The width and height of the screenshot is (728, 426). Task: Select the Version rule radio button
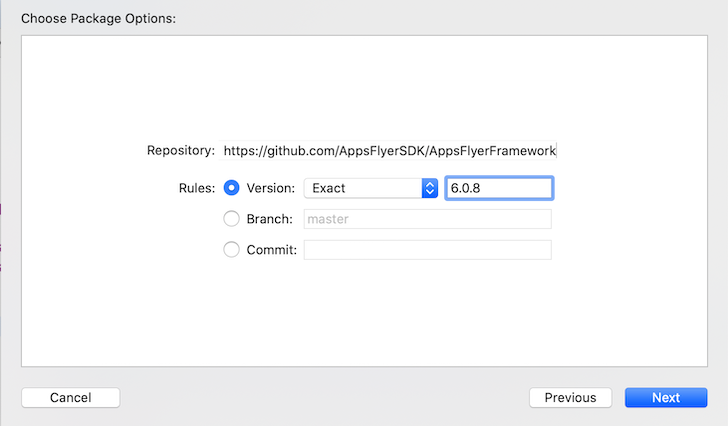231,188
